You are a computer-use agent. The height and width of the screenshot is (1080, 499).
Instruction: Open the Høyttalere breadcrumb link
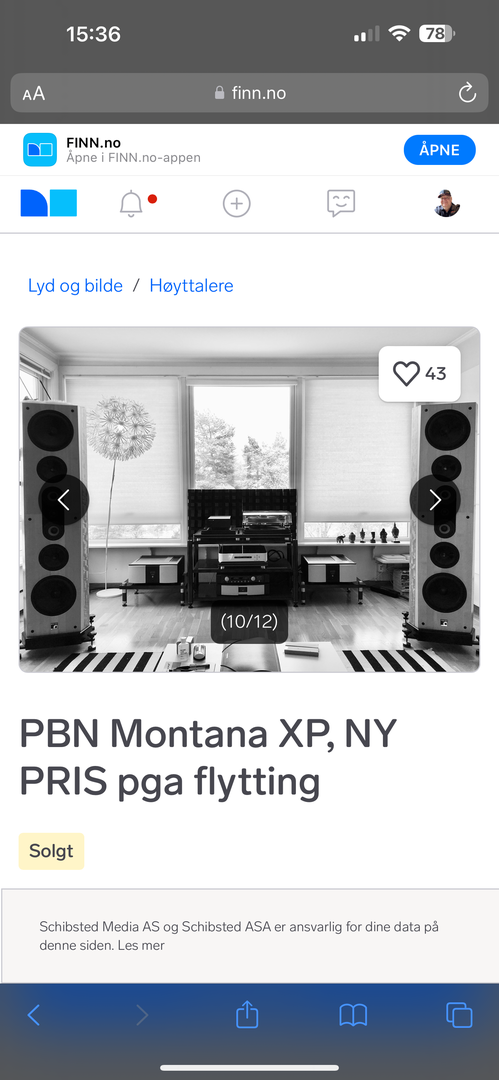tap(192, 286)
